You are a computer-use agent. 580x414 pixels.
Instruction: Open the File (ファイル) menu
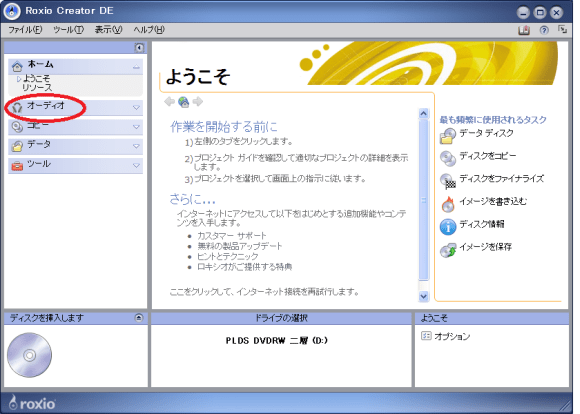click(x=25, y=30)
